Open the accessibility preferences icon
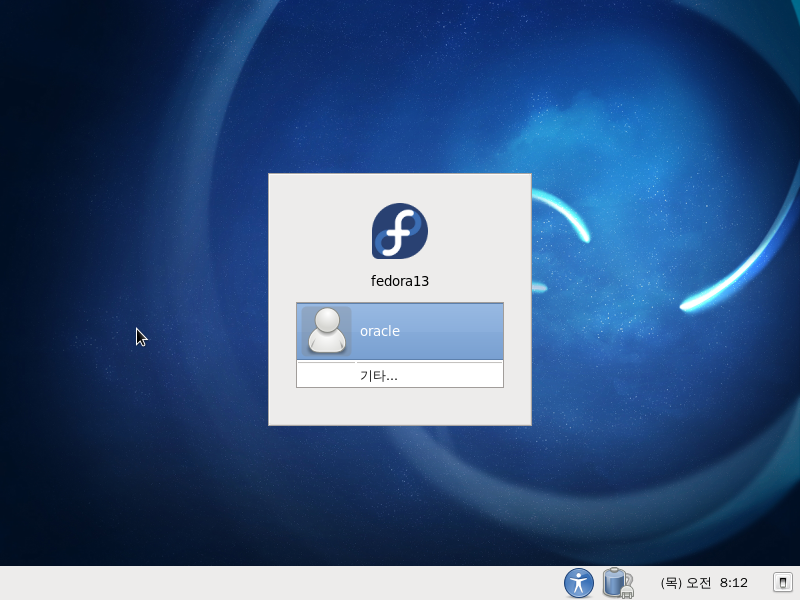 (579, 583)
